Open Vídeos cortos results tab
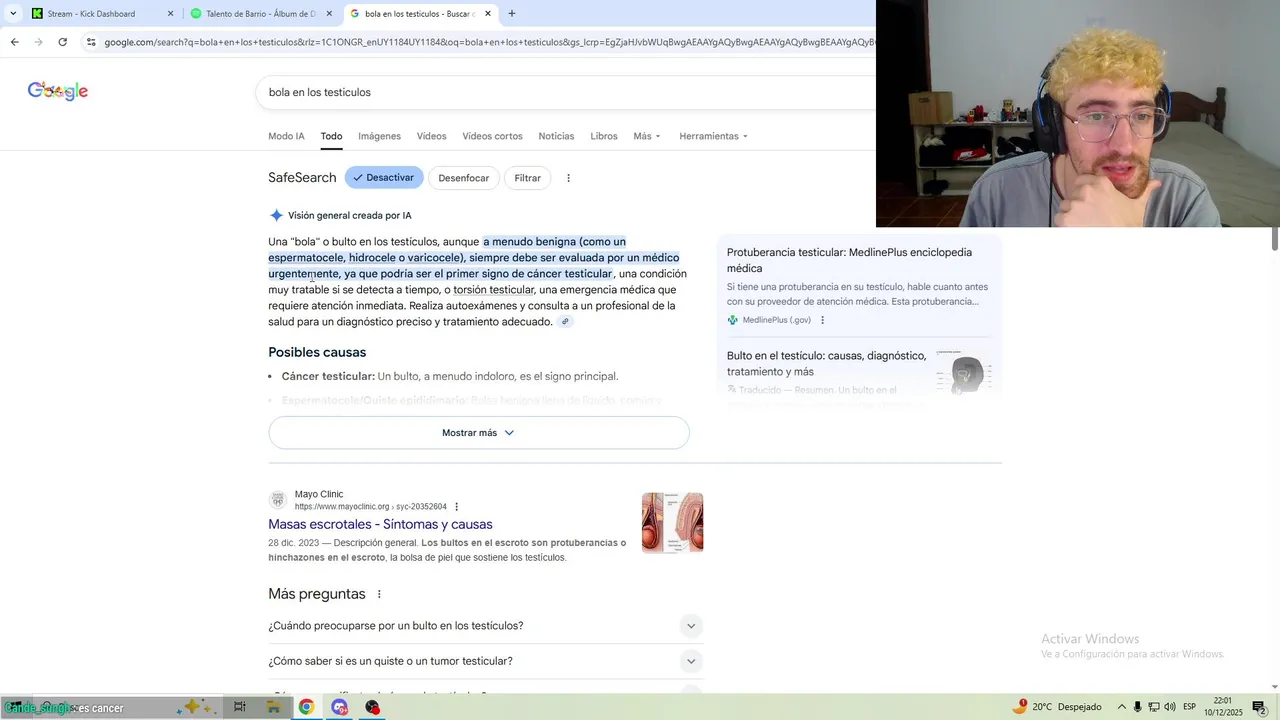The image size is (1280, 720). pos(492,136)
